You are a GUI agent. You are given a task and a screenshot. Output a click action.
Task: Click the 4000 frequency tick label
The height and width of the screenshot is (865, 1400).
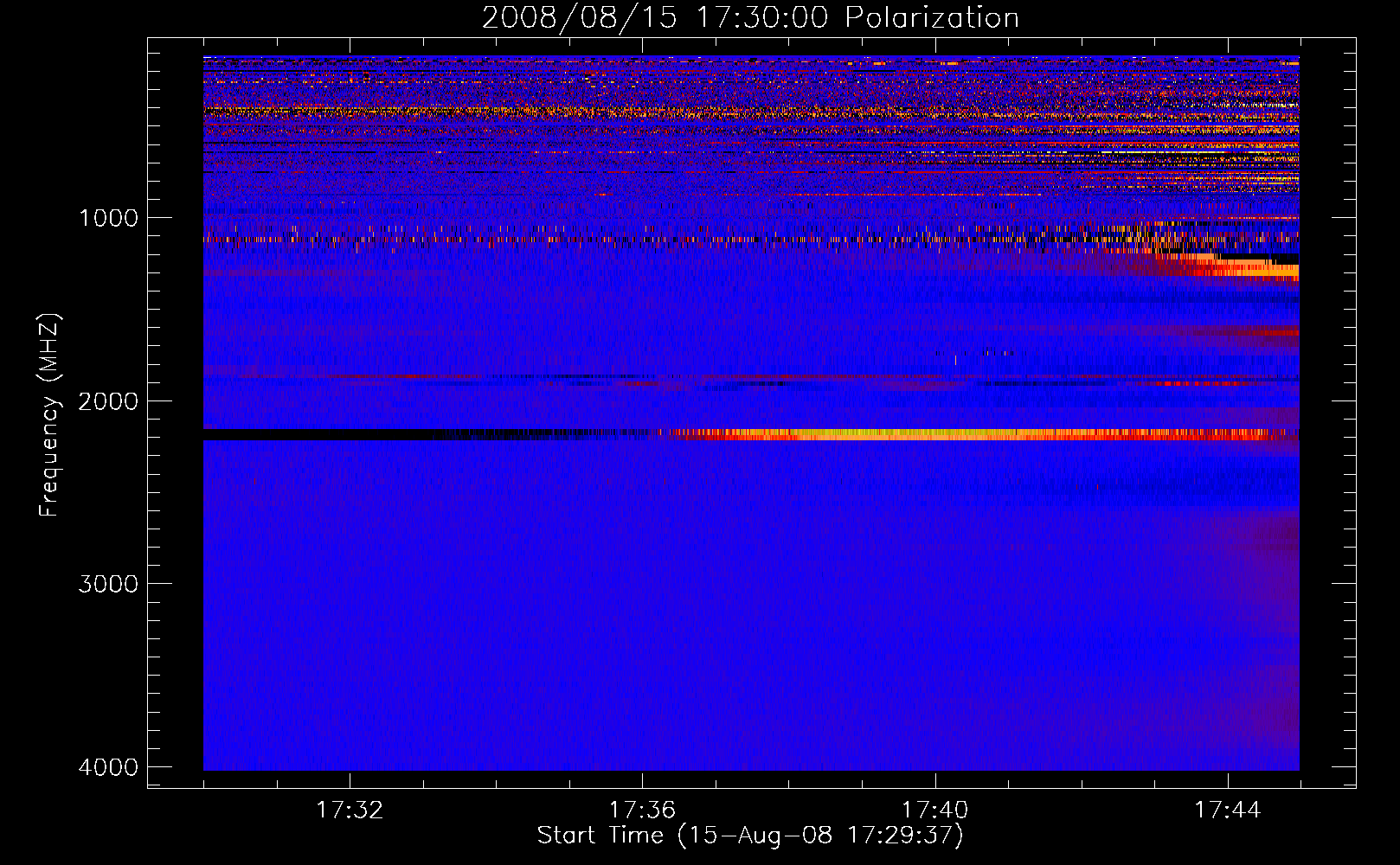108,767
